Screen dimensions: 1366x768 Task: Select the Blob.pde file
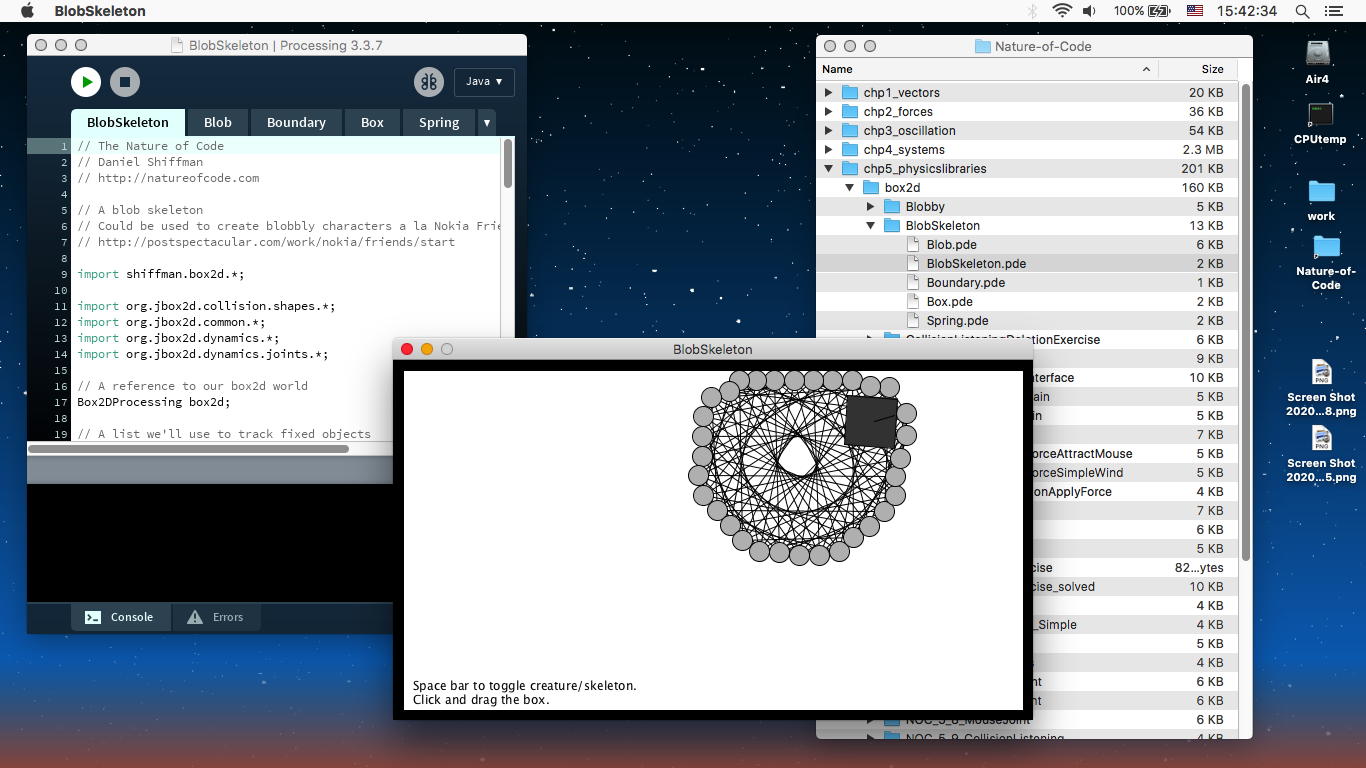click(951, 245)
